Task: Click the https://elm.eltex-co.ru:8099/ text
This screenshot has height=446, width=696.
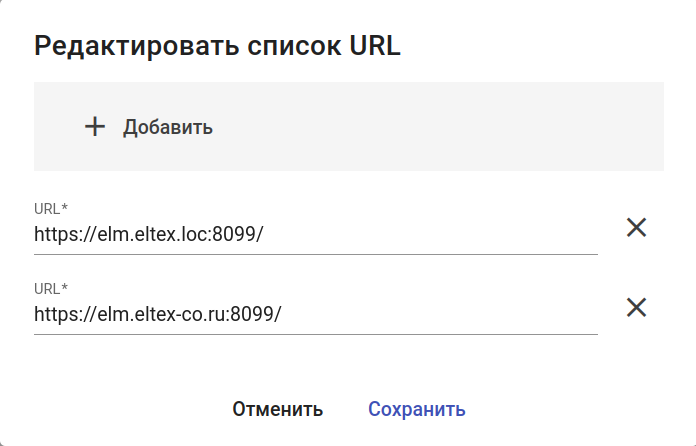Action: (x=157, y=315)
